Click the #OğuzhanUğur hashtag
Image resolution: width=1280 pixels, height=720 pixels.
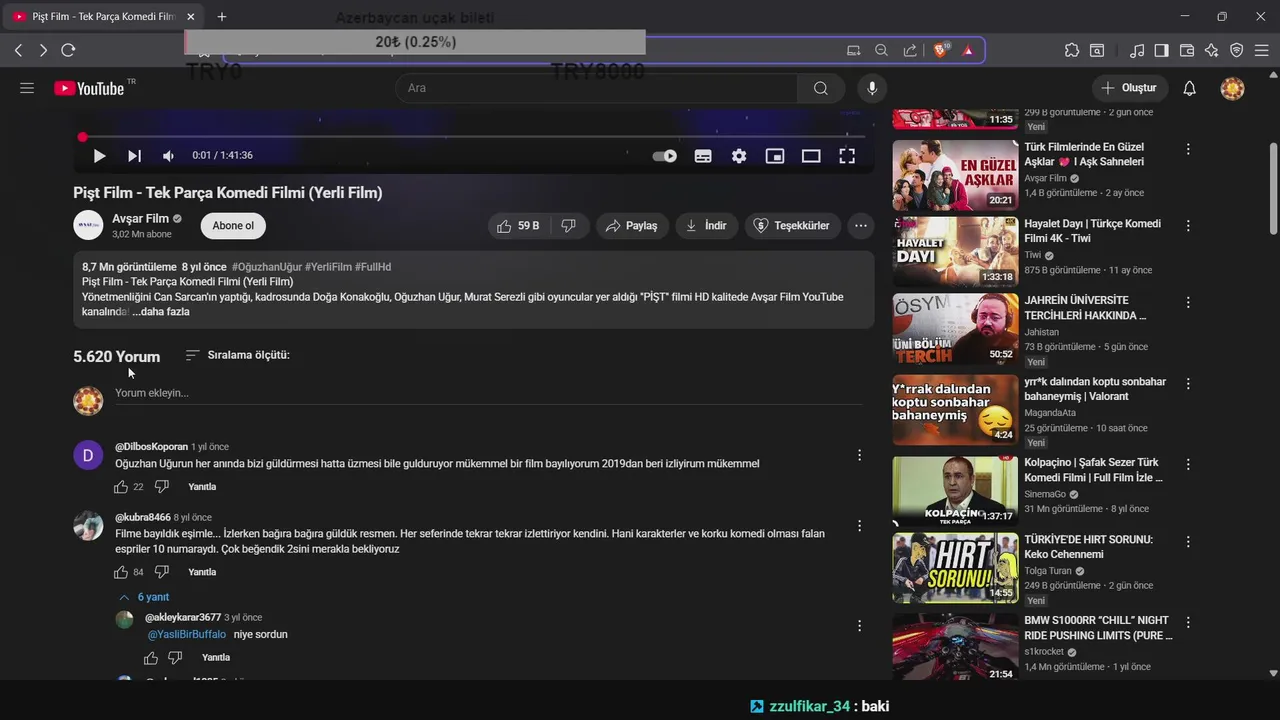(266, 267)
